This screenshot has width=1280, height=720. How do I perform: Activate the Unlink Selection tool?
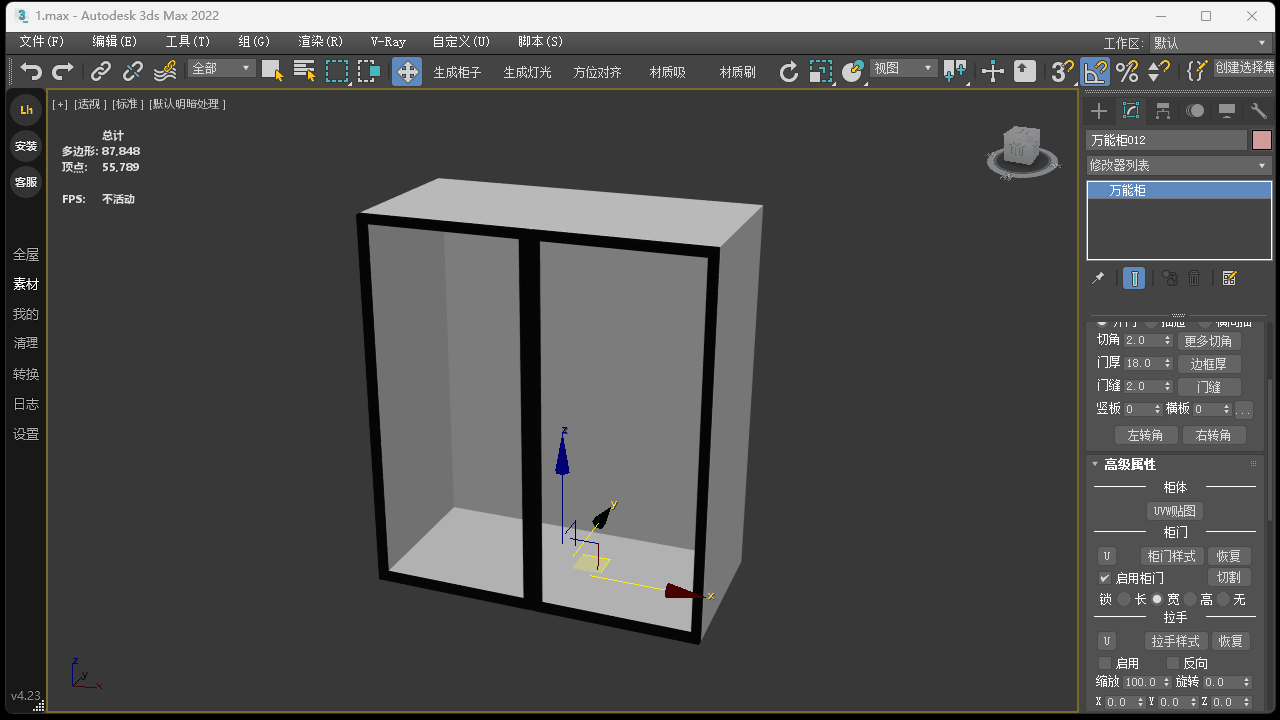(133, 71)
